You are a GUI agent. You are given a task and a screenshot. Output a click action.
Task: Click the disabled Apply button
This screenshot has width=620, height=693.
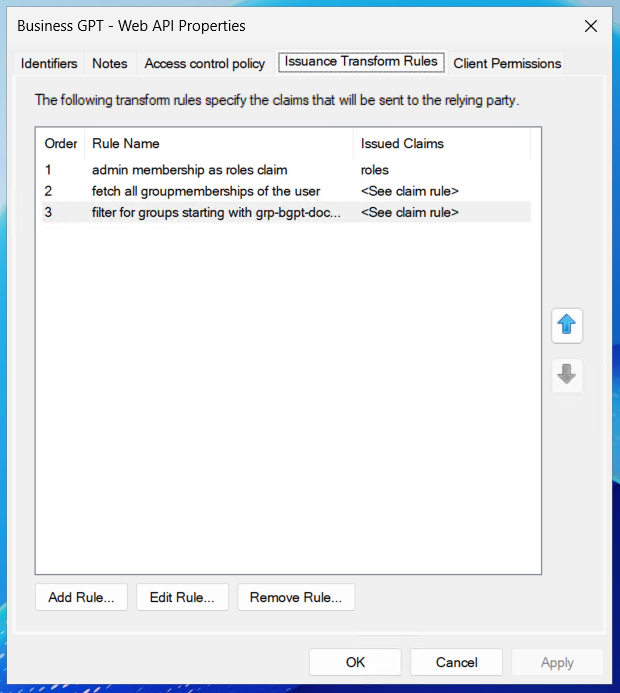tap(557, 662)
